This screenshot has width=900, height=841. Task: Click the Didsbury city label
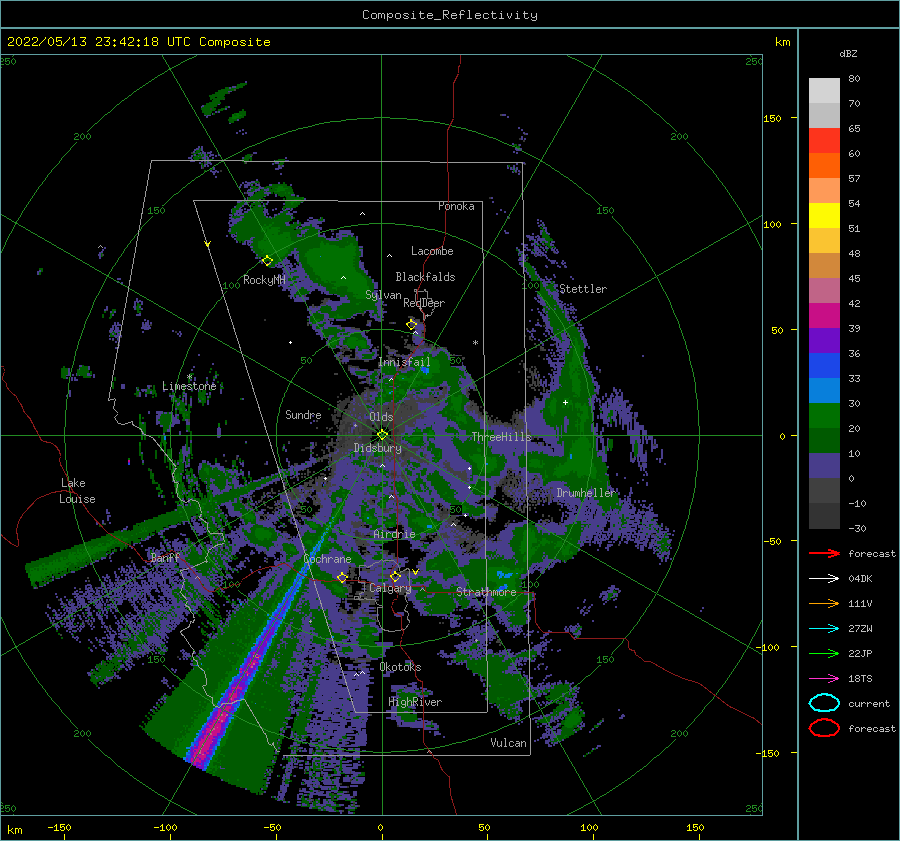377,448
